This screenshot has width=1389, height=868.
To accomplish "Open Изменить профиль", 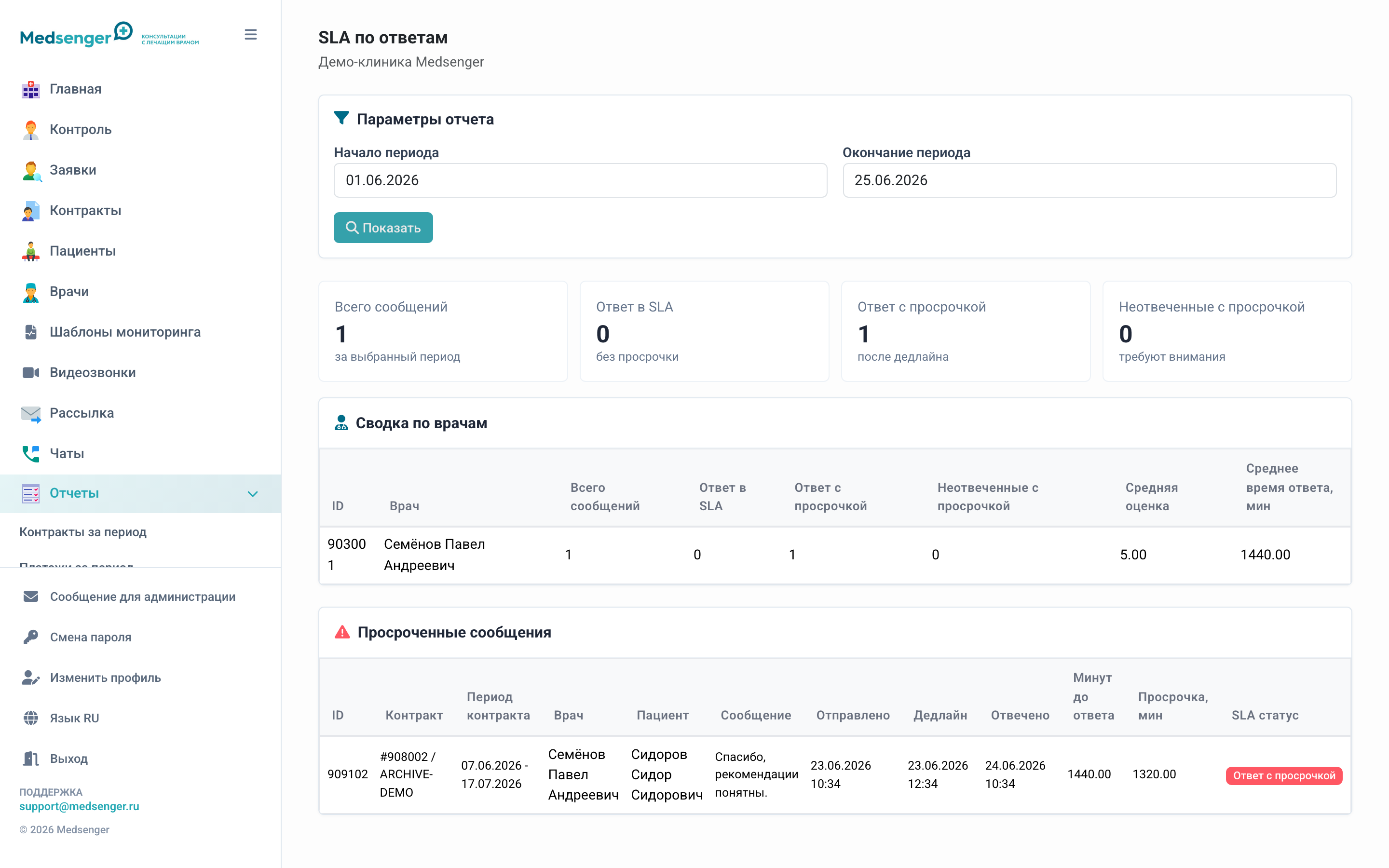I will (x=106, y=678).
